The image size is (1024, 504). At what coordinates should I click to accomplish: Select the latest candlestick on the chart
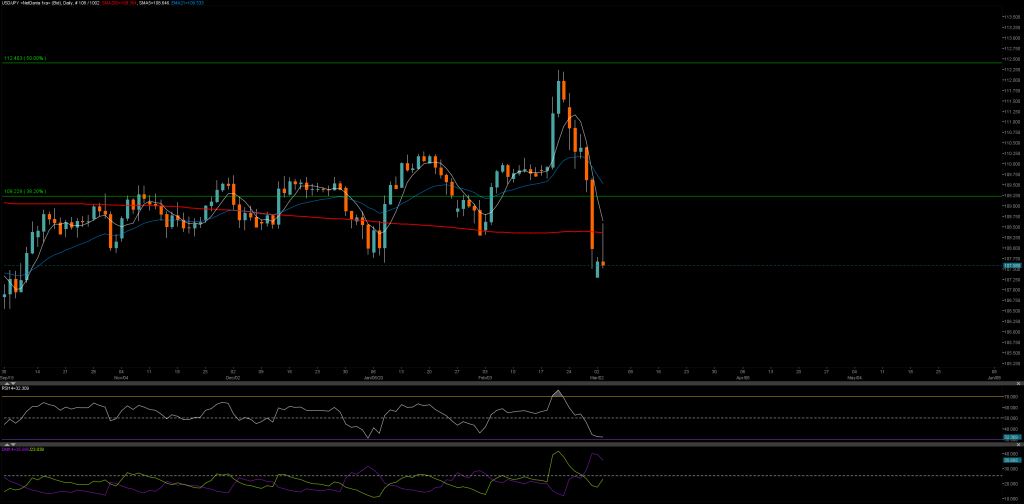tap(603, 263)
